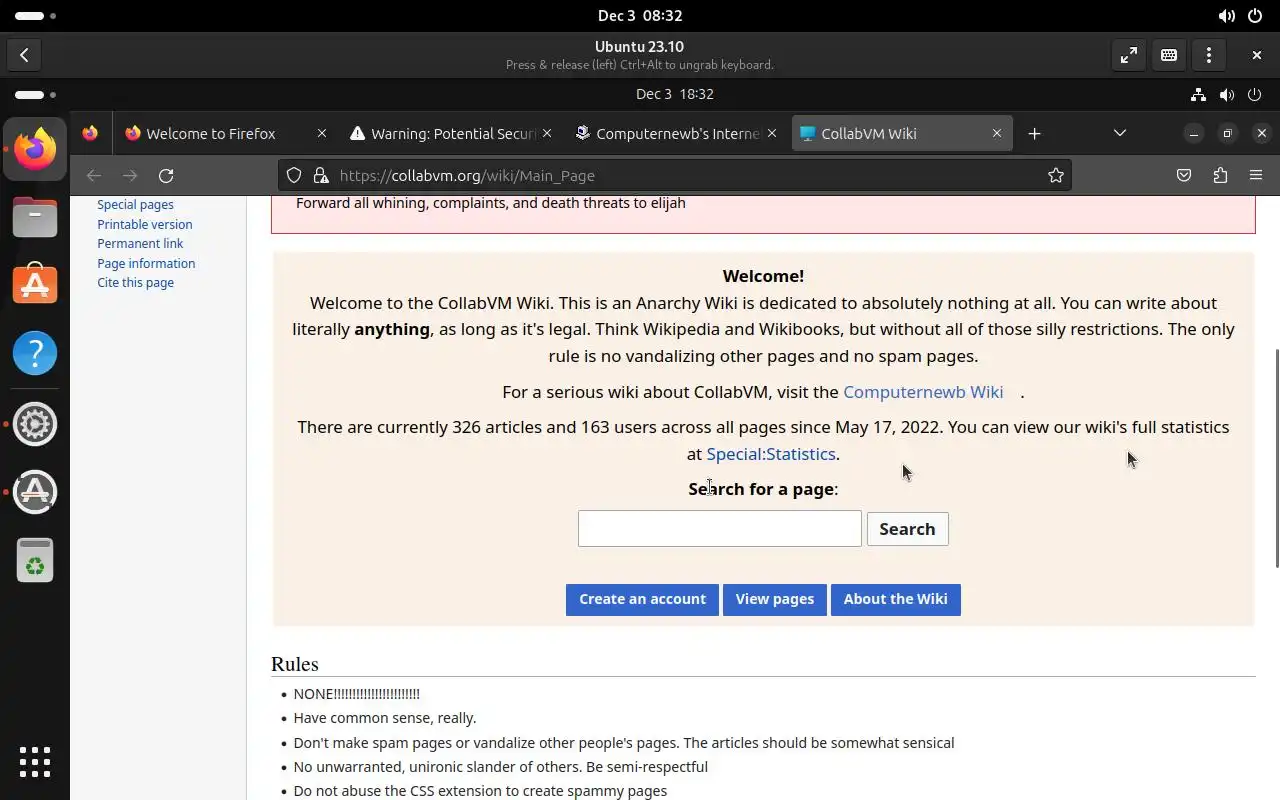Click the guest network status icon
Viewport: 1280px width, 800px height.
coord(1198,95)
